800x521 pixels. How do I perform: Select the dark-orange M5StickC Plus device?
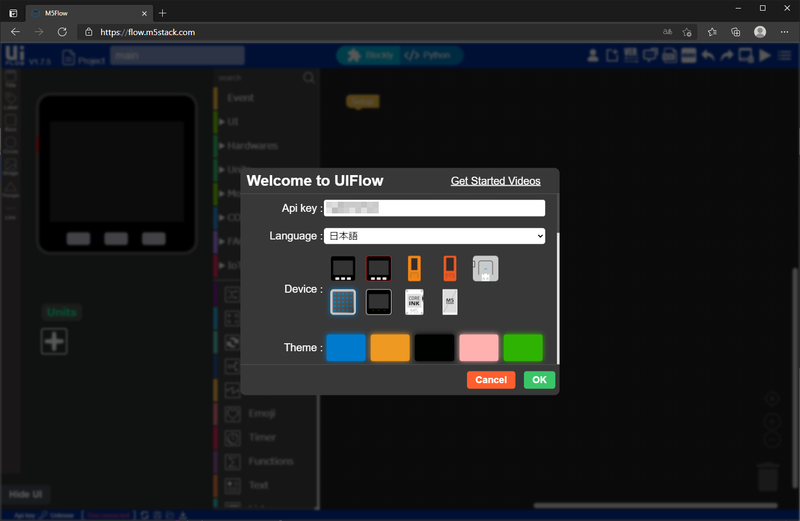[x=449, y=268]
